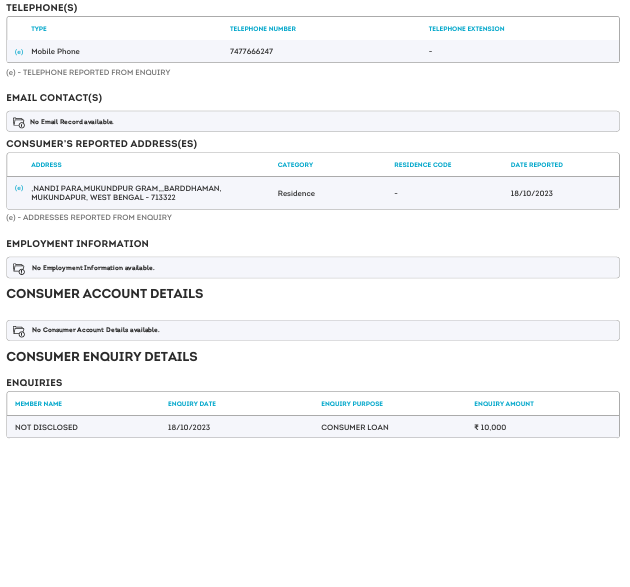Click the ADDRESS column header
Screen dimensions: 630x587
coord(46,165)
